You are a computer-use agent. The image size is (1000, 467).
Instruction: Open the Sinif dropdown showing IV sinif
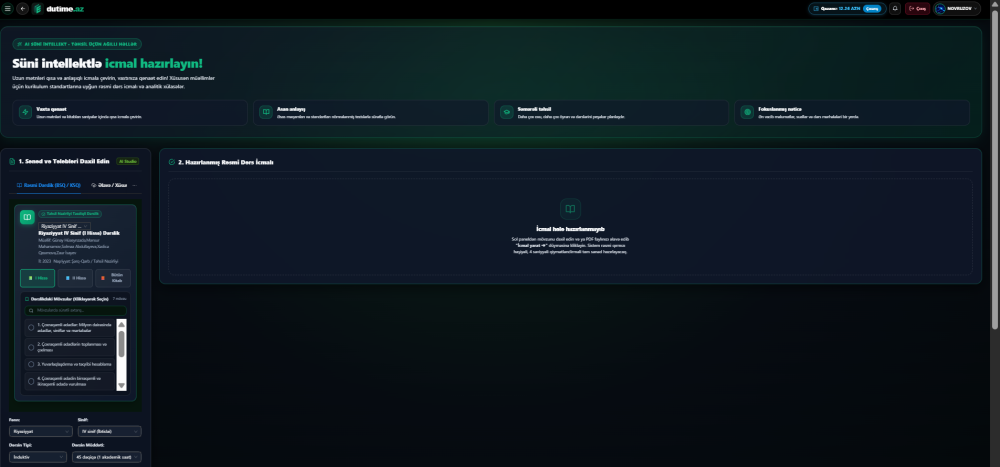[x=109, y=431]
